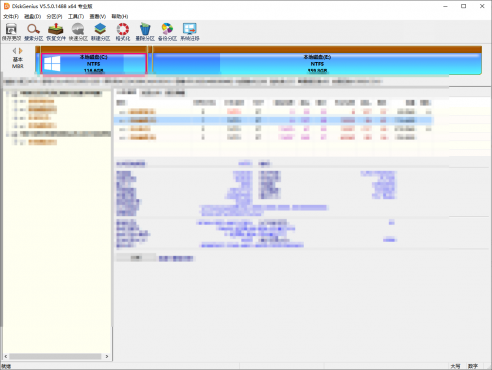Click the 数字 indicator in the status bar
Viewport: 492px width, 370px height.
(473, 366)
